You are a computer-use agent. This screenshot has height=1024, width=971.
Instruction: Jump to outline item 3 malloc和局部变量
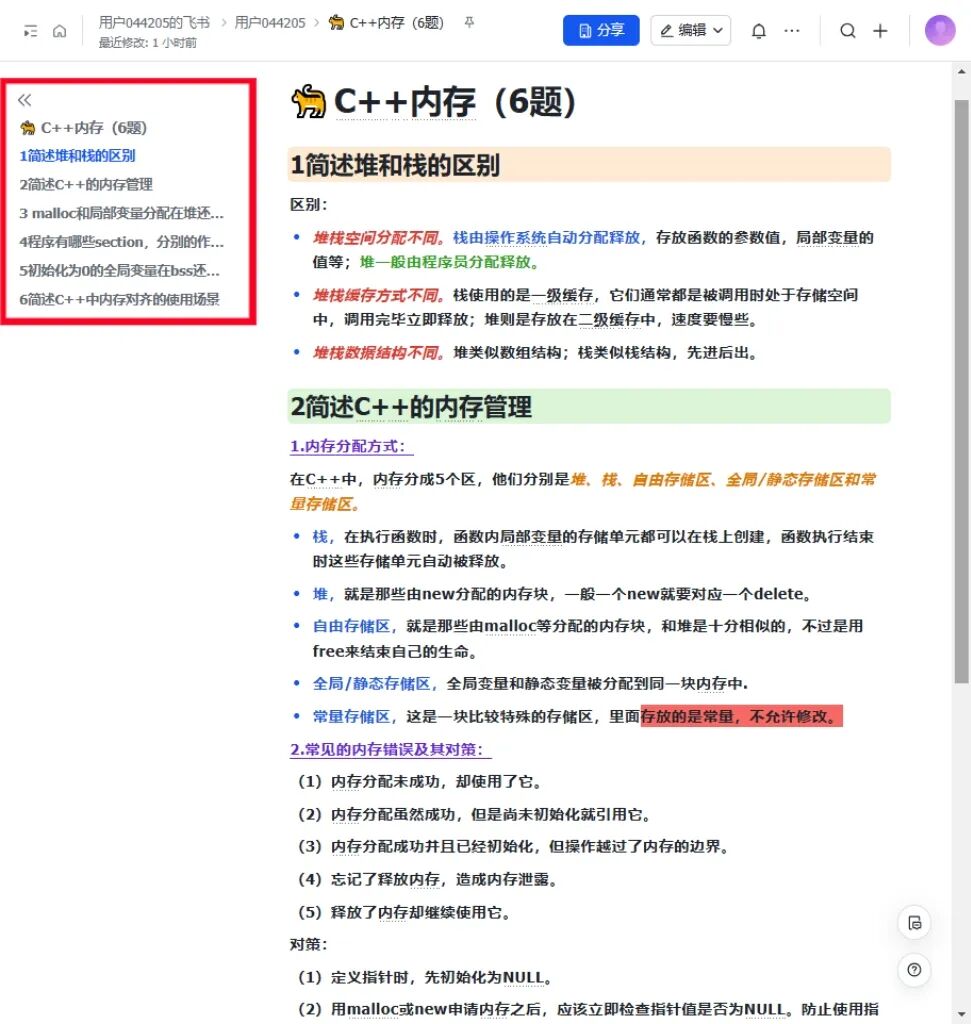pos(121,213)
